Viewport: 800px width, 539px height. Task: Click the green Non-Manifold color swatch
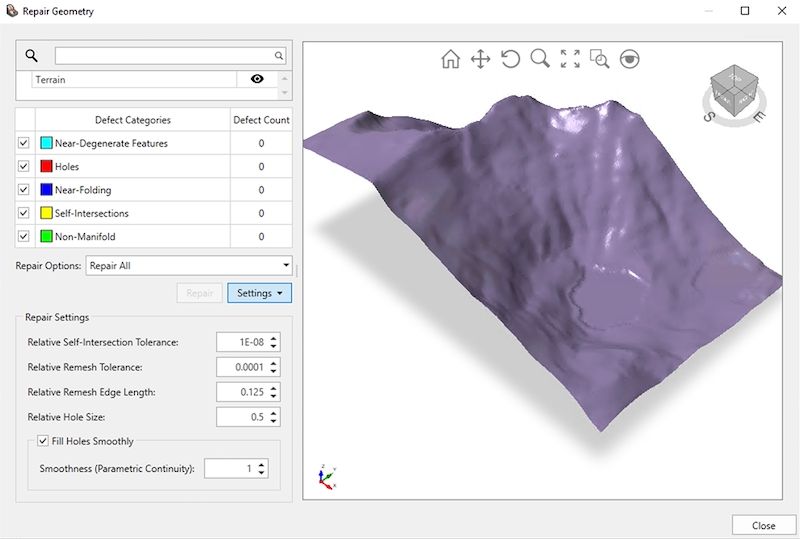46,236
